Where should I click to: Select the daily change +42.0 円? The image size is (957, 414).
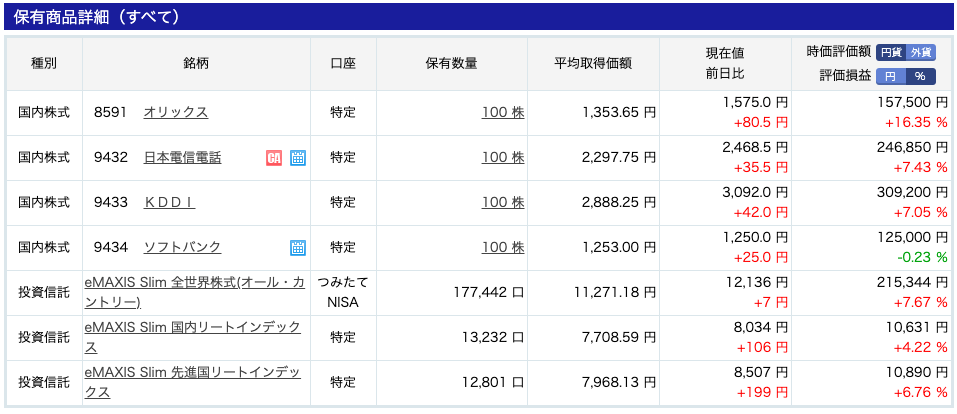click(760, 212)
